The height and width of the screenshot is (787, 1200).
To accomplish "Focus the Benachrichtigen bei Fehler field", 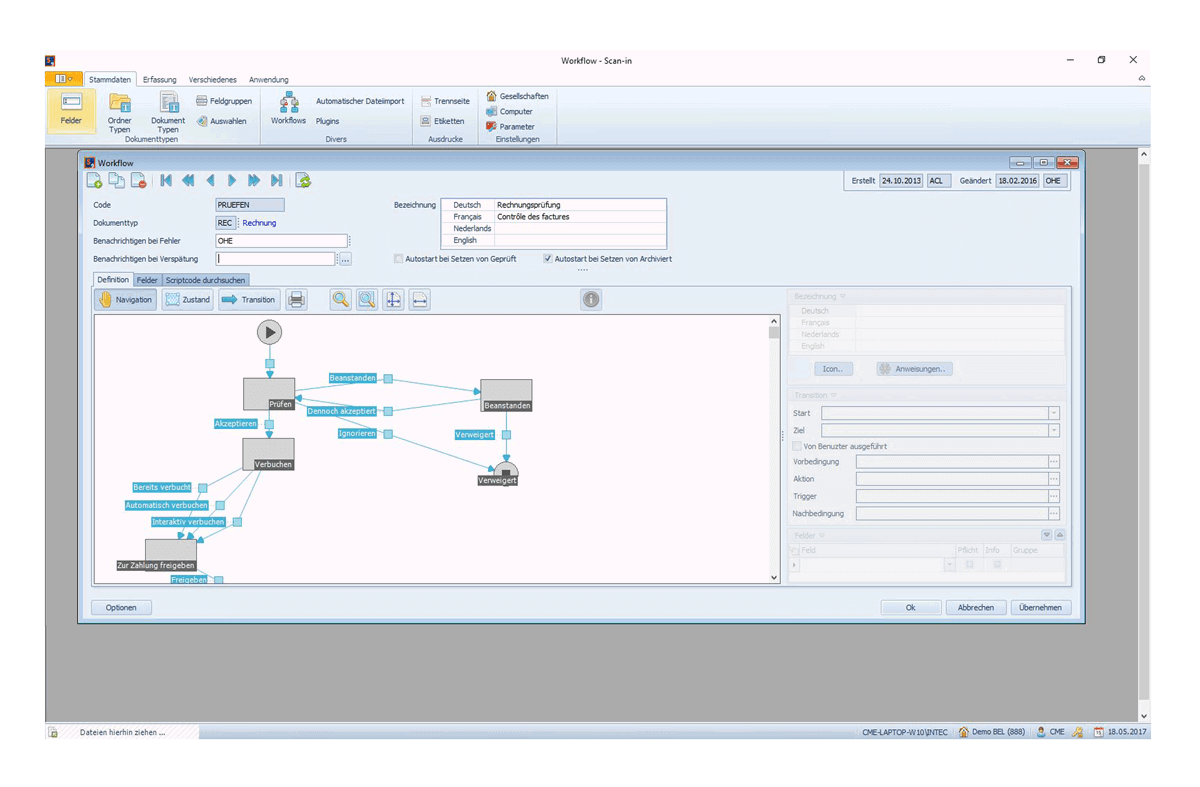I will (281, 241).
